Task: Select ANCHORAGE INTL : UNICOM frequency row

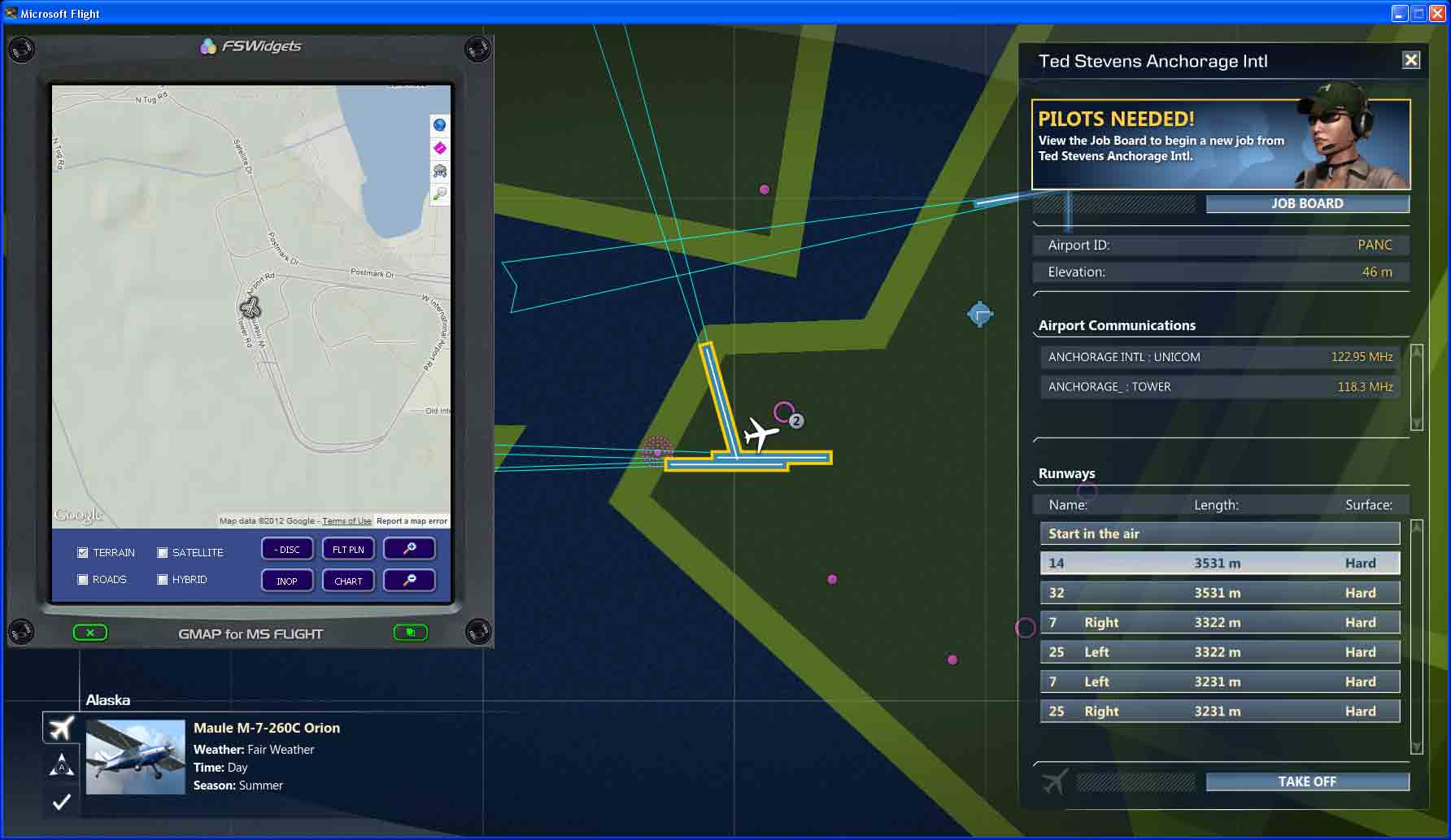Action: point(1220,357)
